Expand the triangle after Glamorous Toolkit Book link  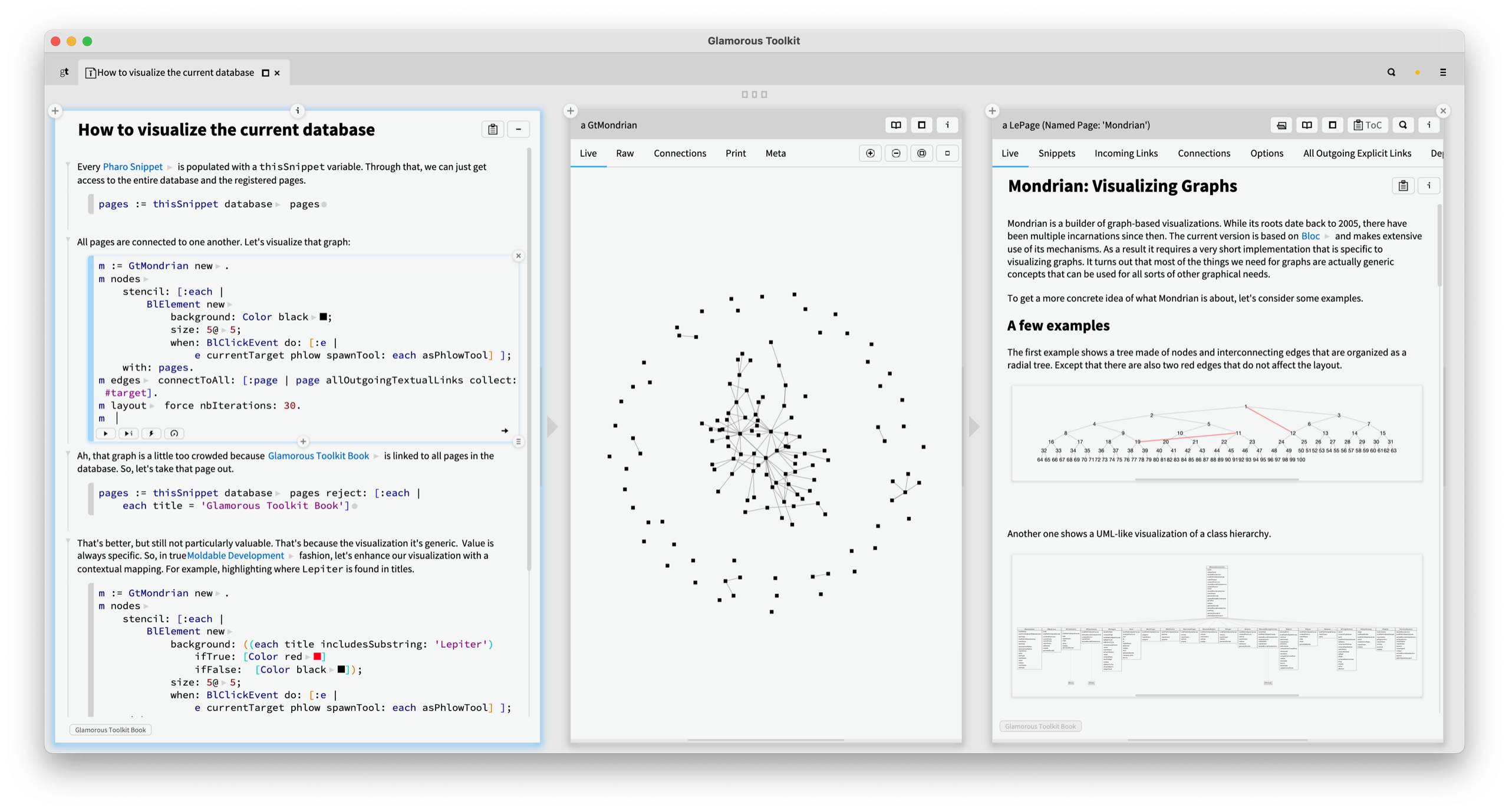pos(376,456)
